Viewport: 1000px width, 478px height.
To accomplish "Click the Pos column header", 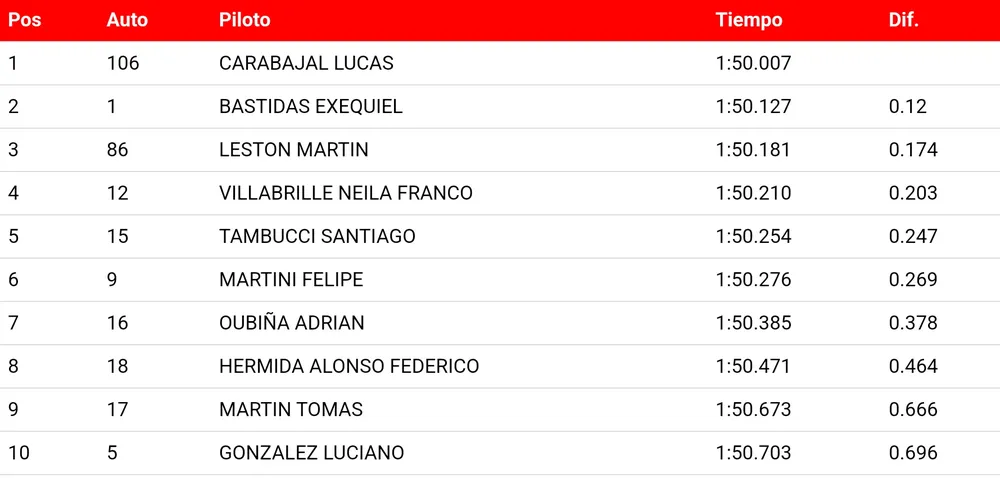I will point(25,20).
